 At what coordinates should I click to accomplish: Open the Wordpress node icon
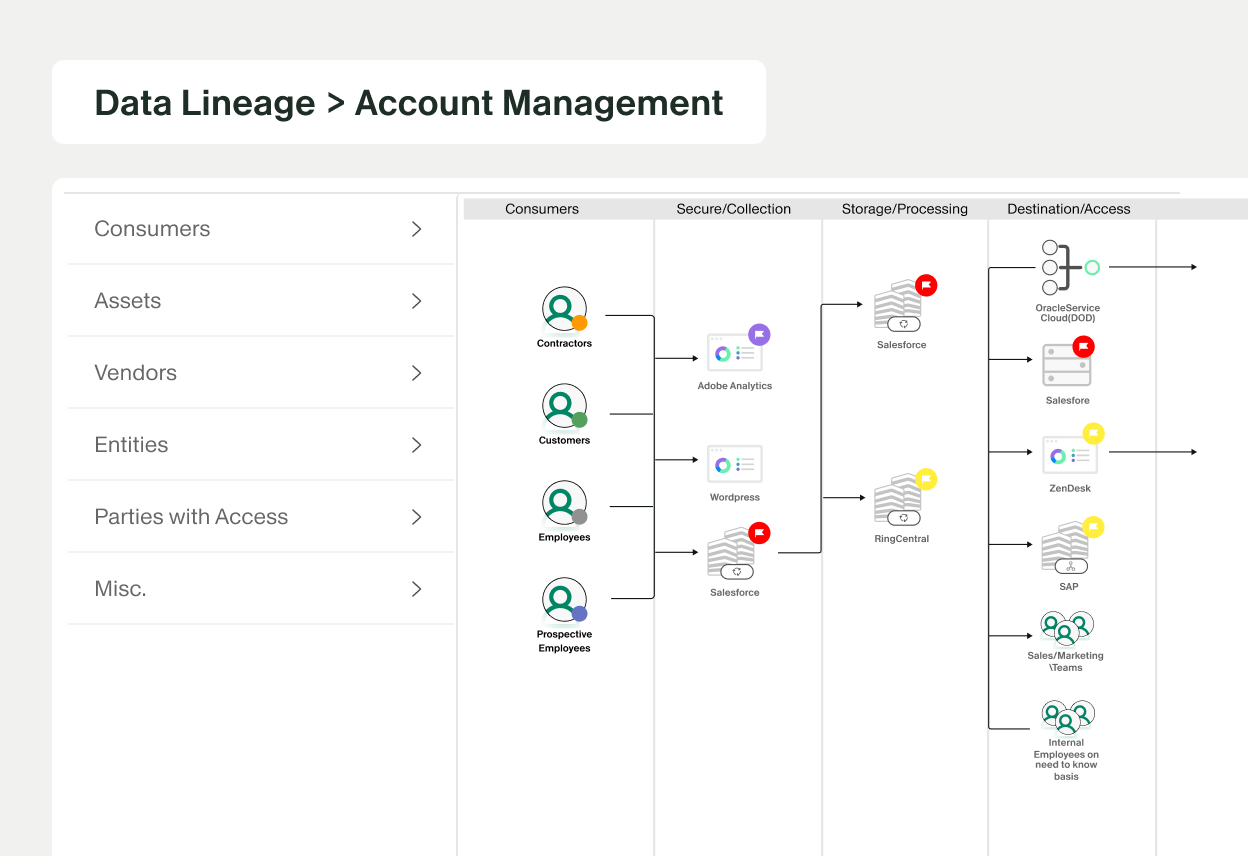pyautogui.click(x=734, y=465)
